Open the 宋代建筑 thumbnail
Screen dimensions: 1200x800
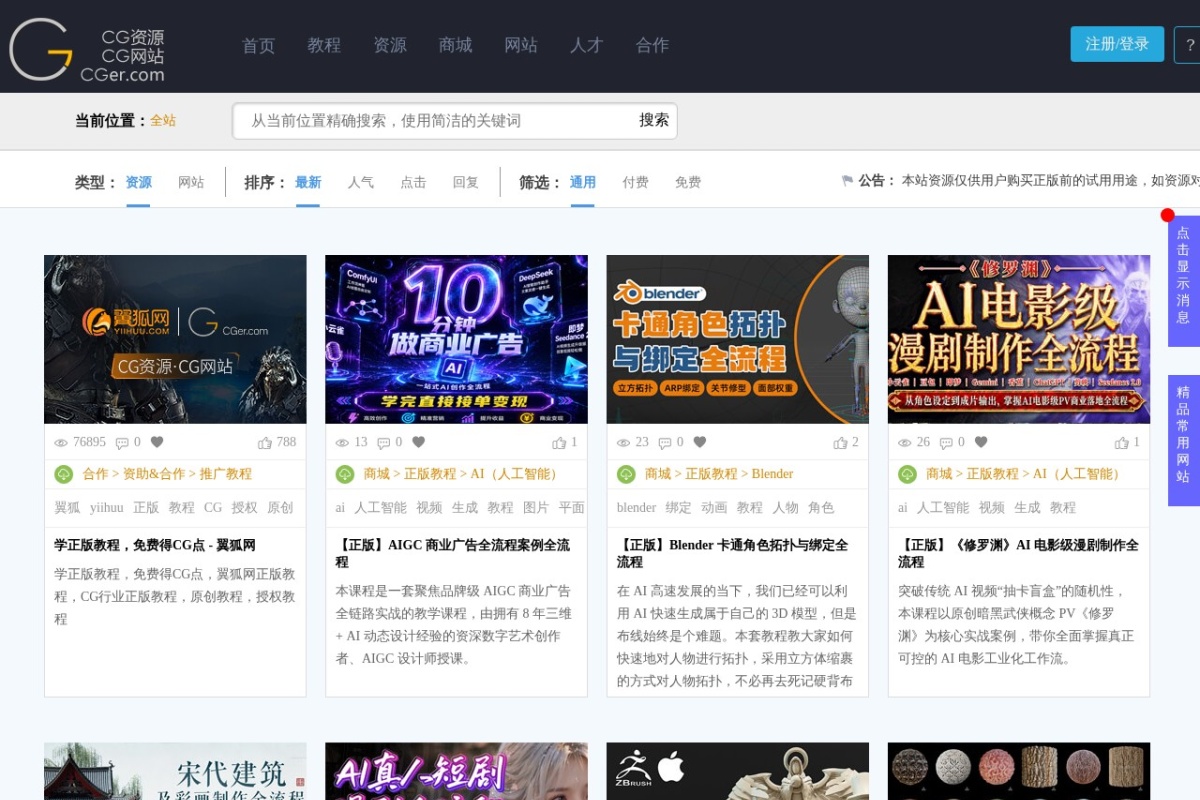175,771
